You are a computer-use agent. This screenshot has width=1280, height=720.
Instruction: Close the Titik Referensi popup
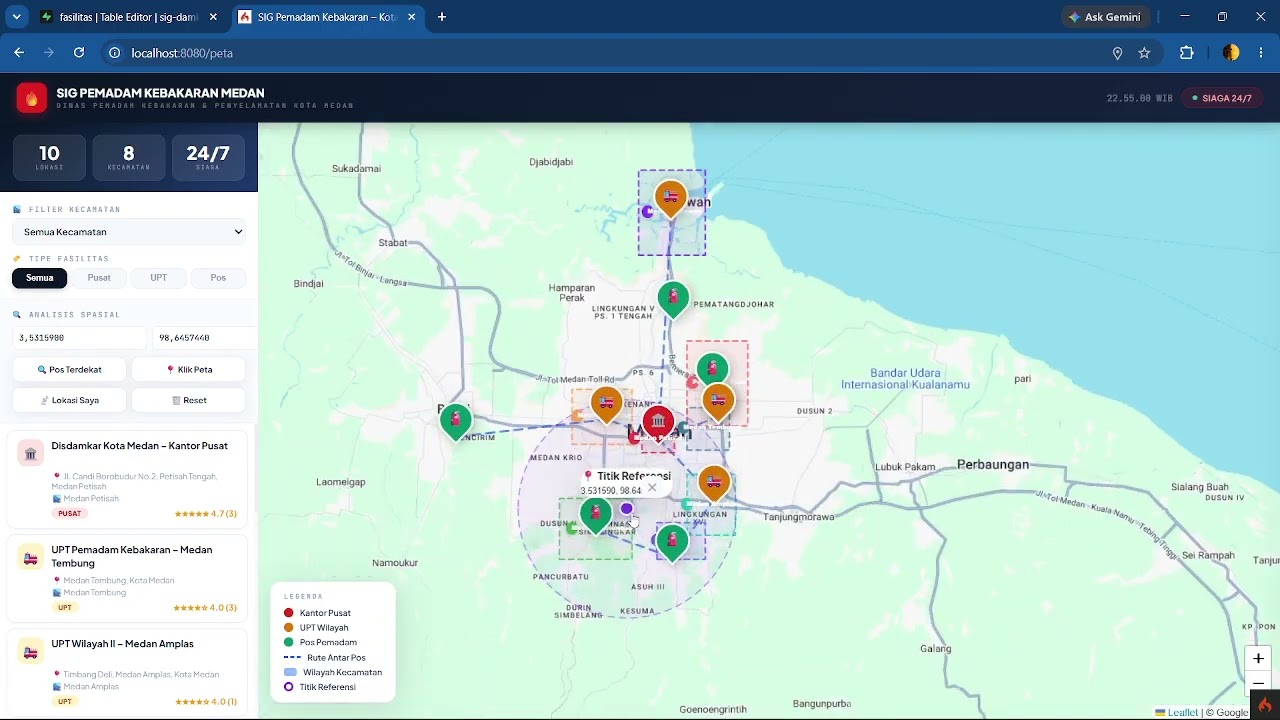652,488
